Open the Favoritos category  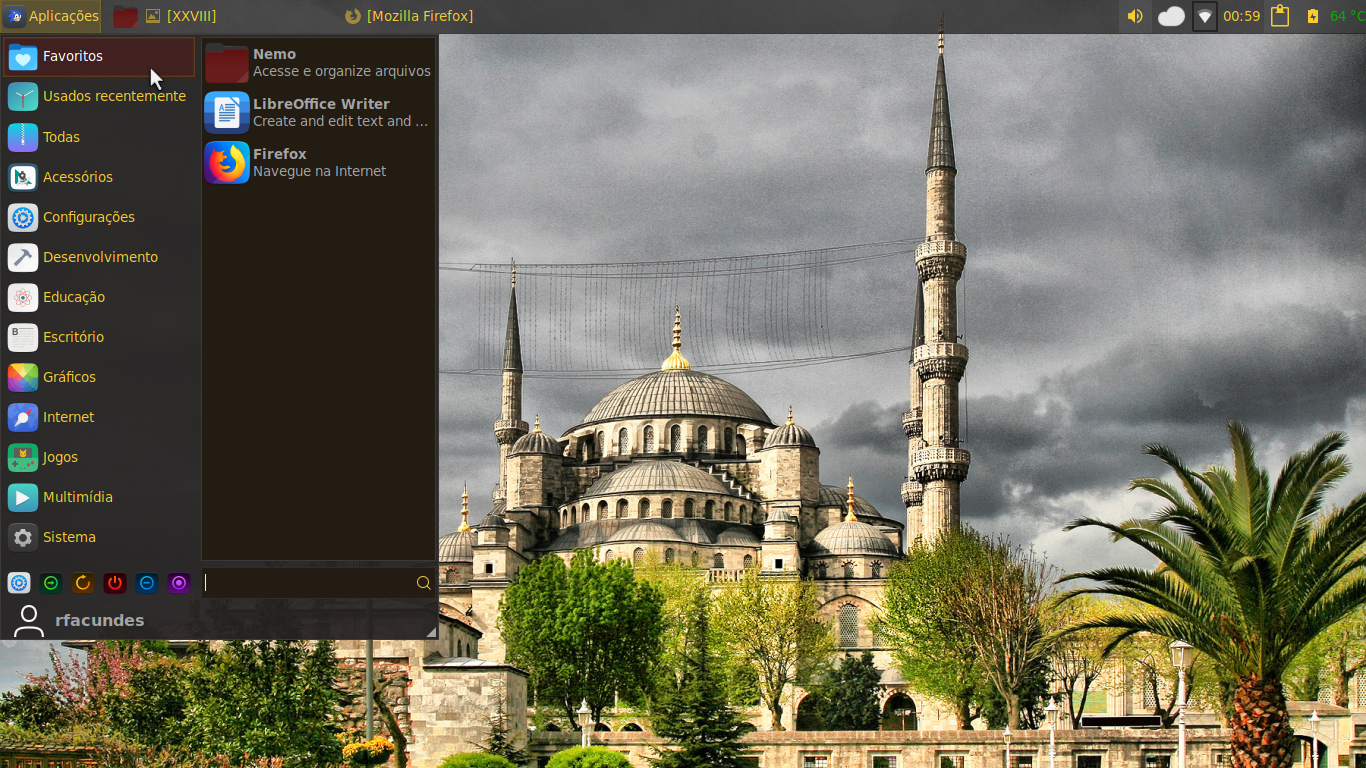click(x=99, y=57)
